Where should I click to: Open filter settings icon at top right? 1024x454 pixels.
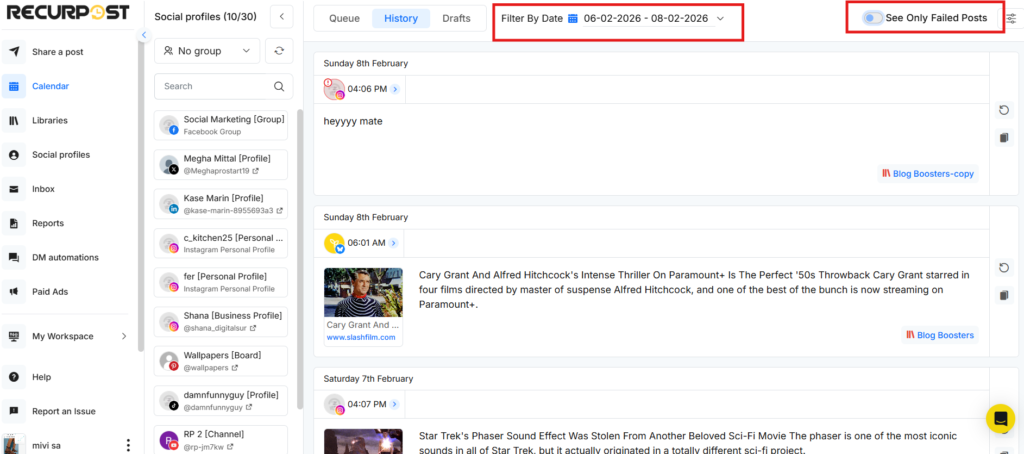point(1010,19)
